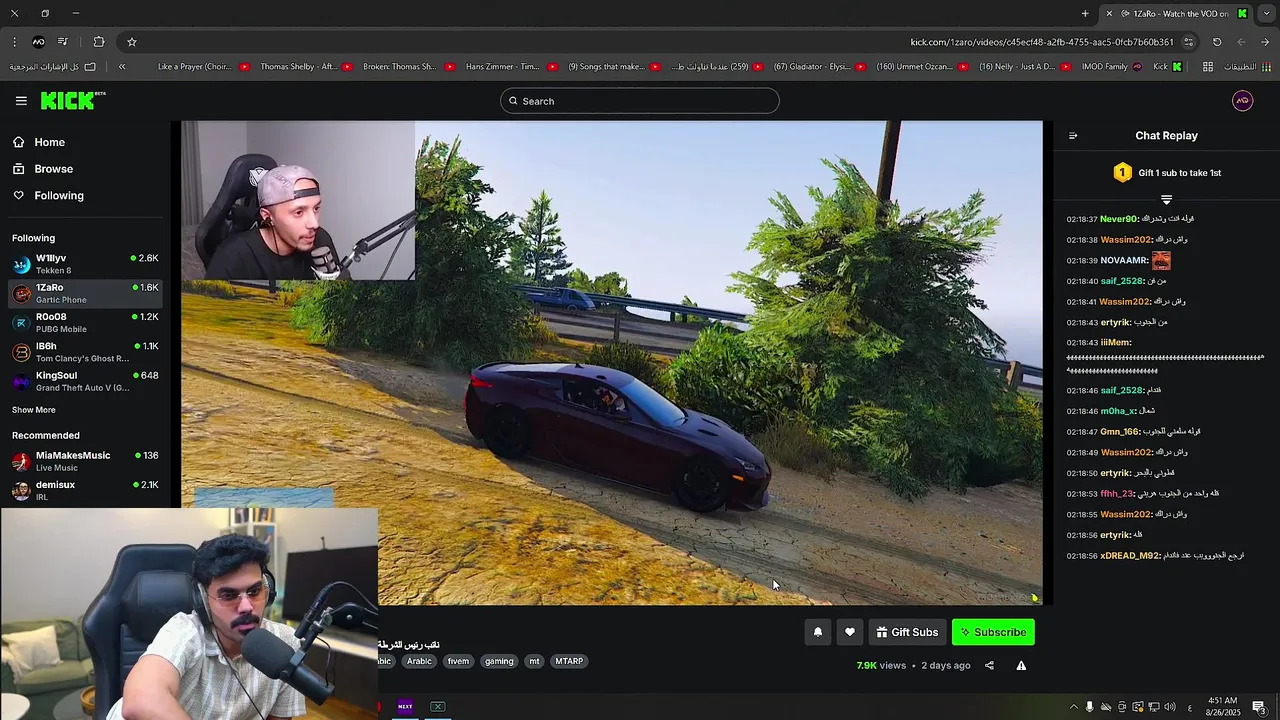The height and width of the screenshot is (720, 1280).
Task: Open MiaMakesMusic recommended channel
Action: pos(85,461)
